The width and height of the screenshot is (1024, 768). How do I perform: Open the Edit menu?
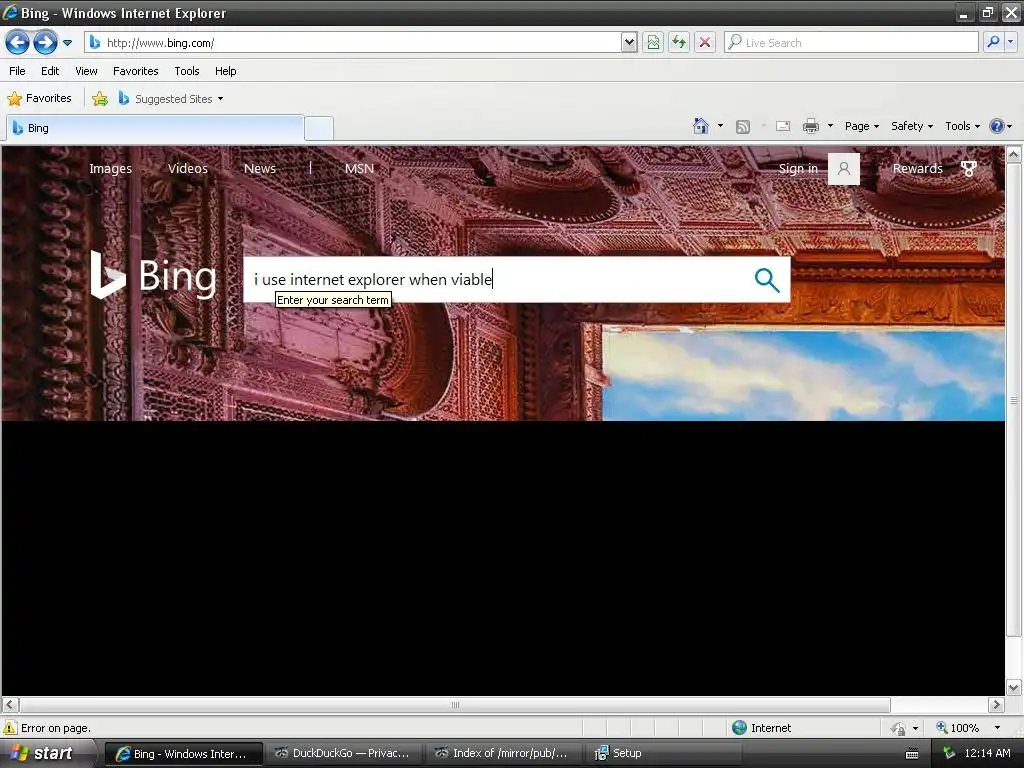pyautogui.click(x=50, y=71)
